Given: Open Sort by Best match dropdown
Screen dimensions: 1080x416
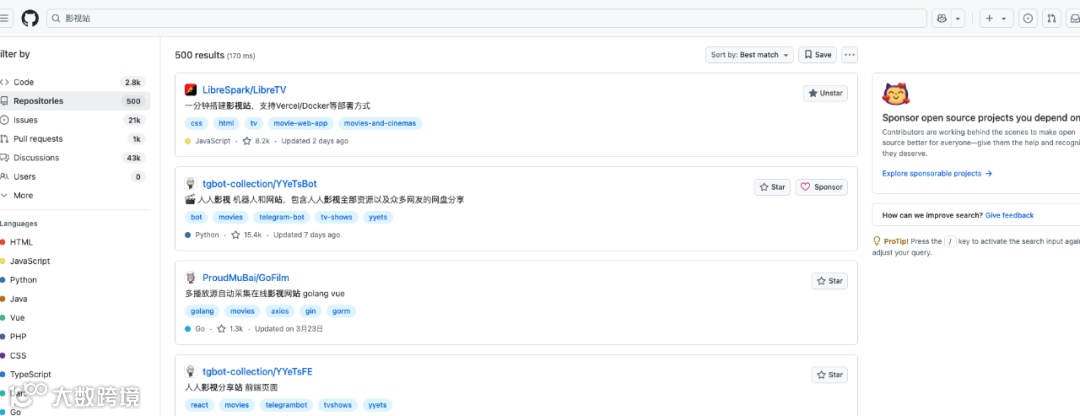Looking at the screenshot, I should [x=749, y=55].
